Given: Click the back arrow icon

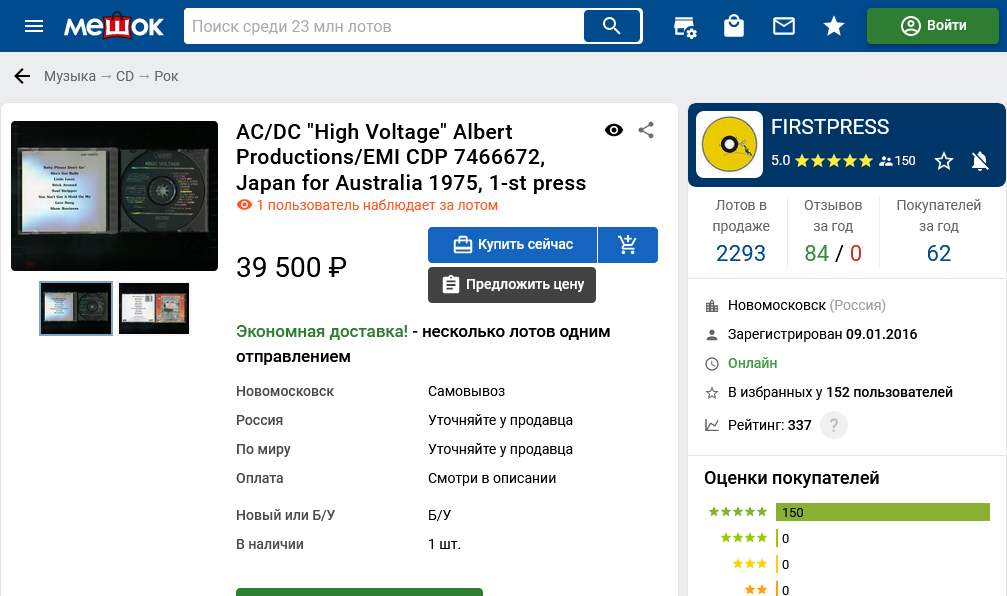Looking at the screenshot, I should [22, 76].
